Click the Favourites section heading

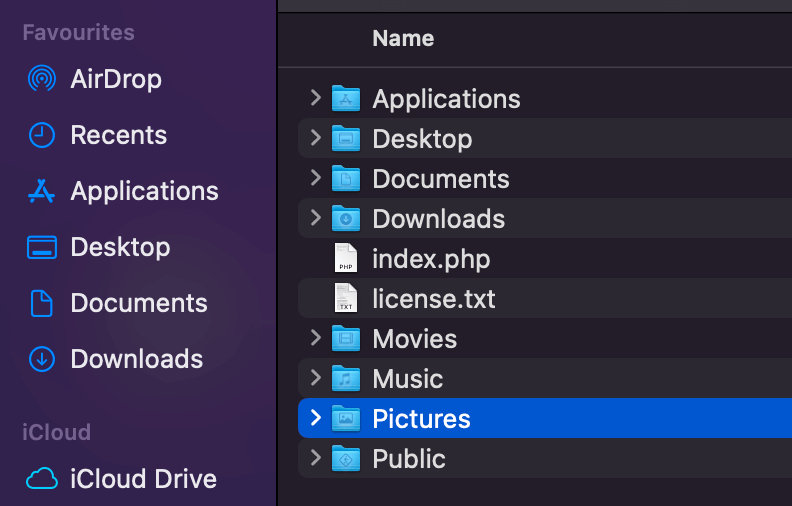[78, 32]
